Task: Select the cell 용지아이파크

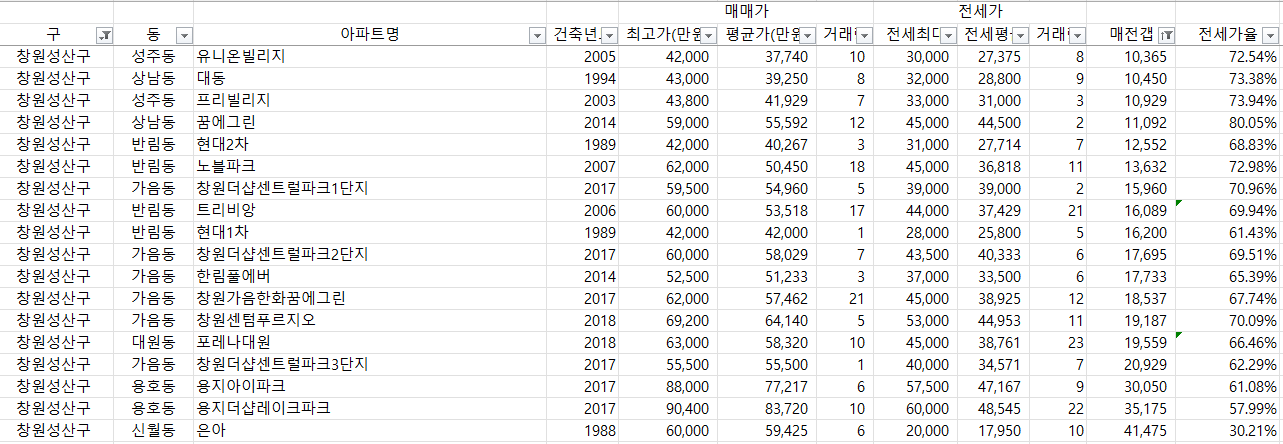Action: tap(370, 385)
